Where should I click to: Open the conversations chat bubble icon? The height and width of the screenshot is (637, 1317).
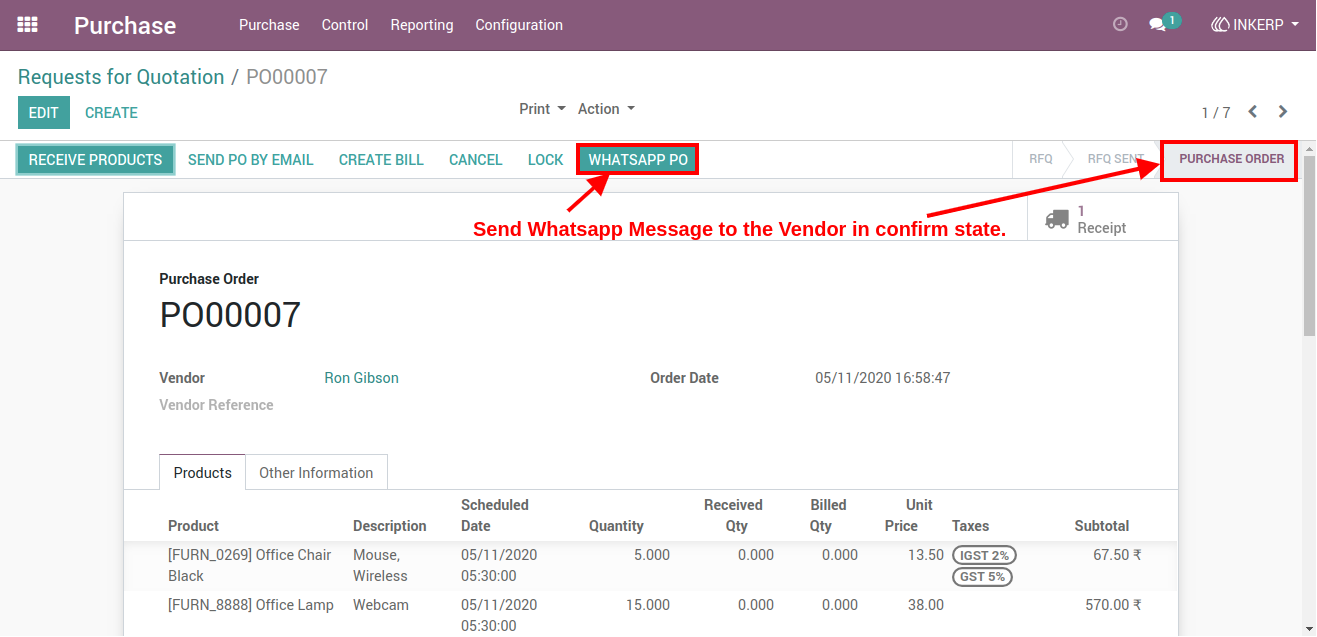[1158, 25]
